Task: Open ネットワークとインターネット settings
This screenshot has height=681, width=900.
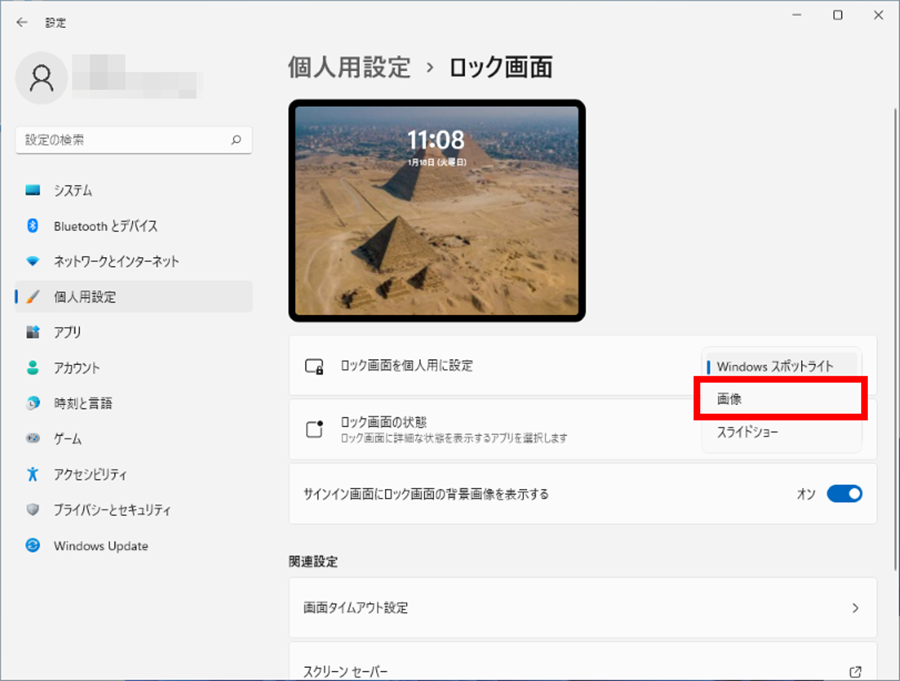Action: pyautogui.click(x=116, y=261)
